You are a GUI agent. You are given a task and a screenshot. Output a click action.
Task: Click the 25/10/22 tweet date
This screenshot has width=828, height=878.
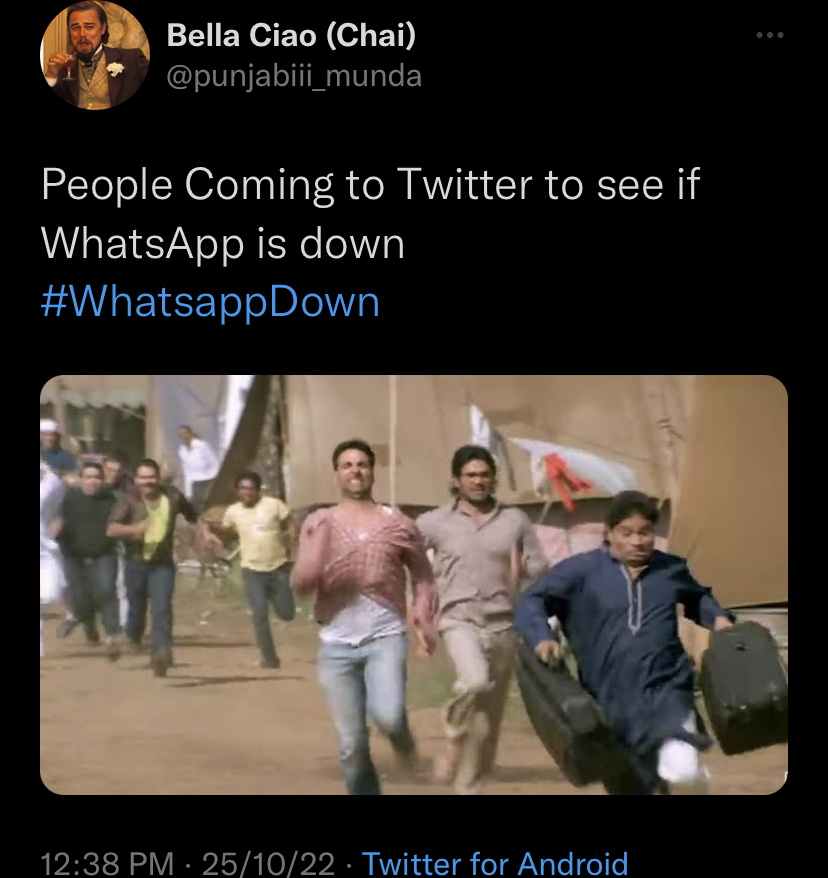268,862
